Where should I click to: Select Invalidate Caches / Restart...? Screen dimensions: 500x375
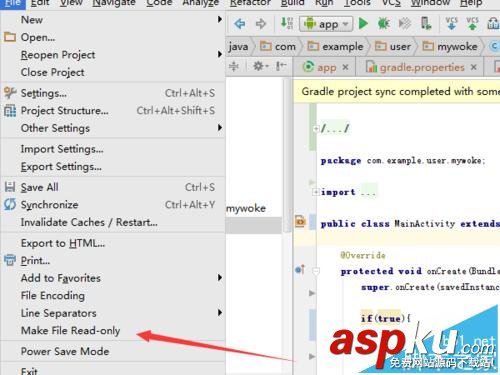point(113,222)
